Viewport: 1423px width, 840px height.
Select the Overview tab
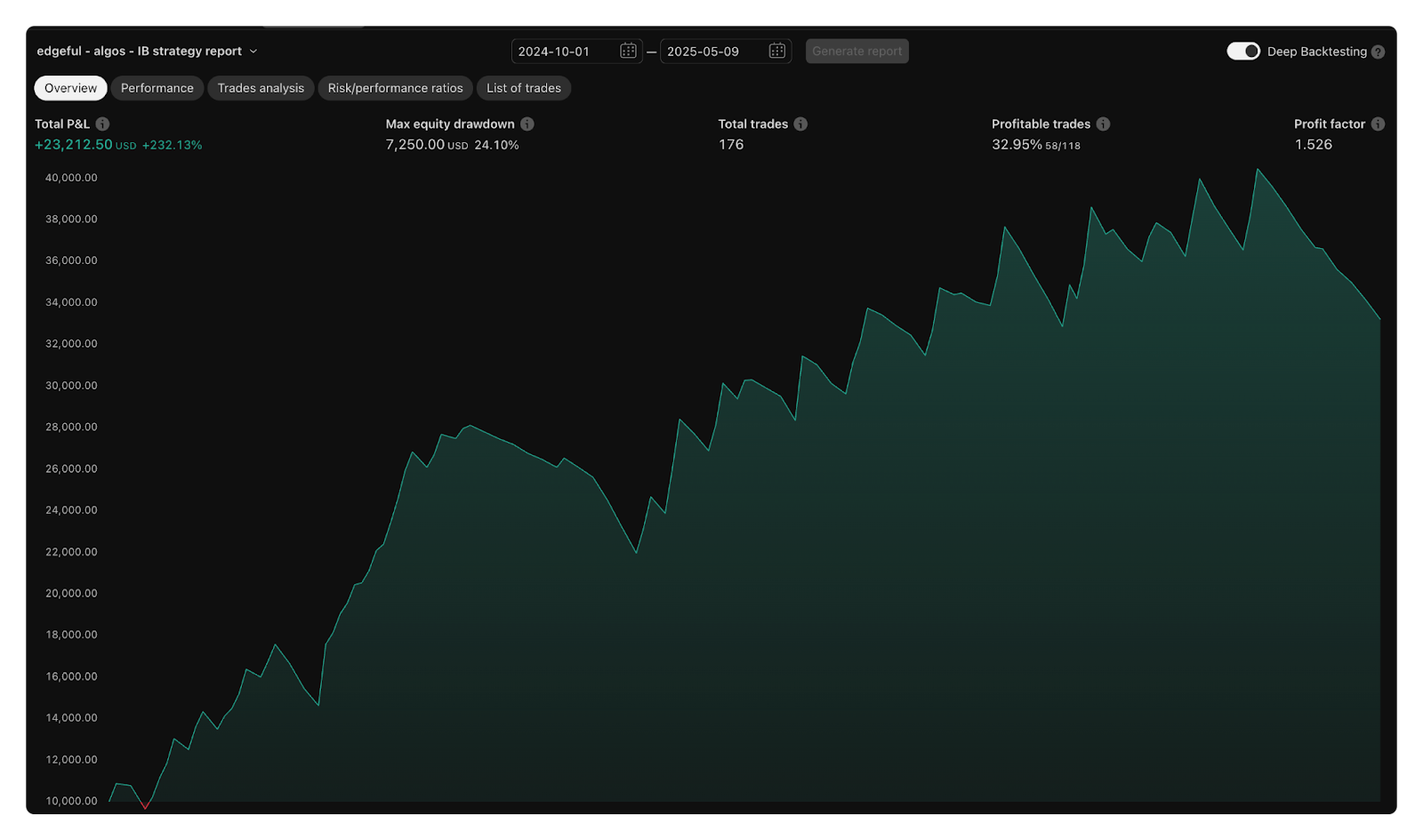[x=70, y=88]
